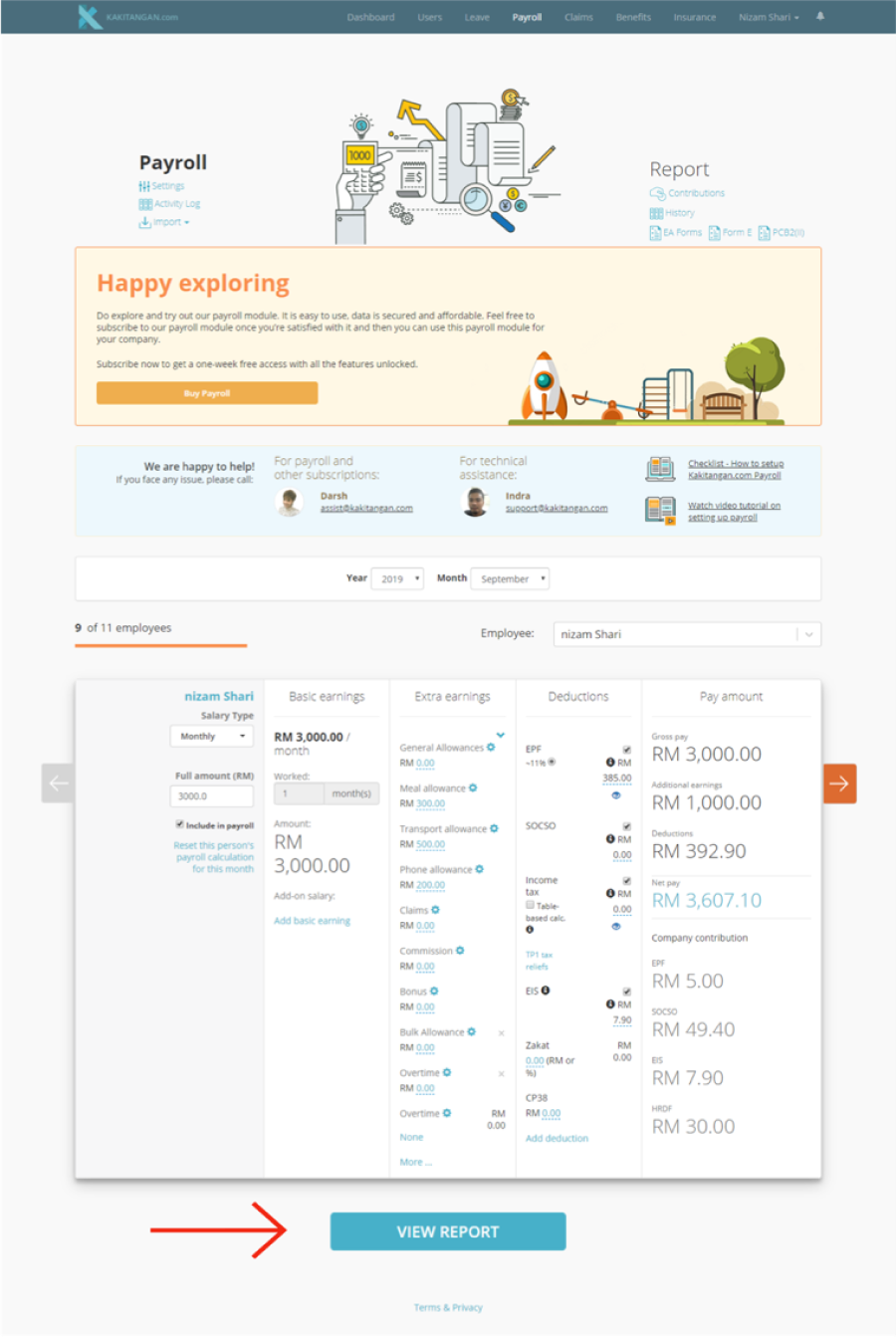Open video tutorial icon in help panel
This screenshot has height=1337, width=896.
pyautogui.click(x=660, y=511)
